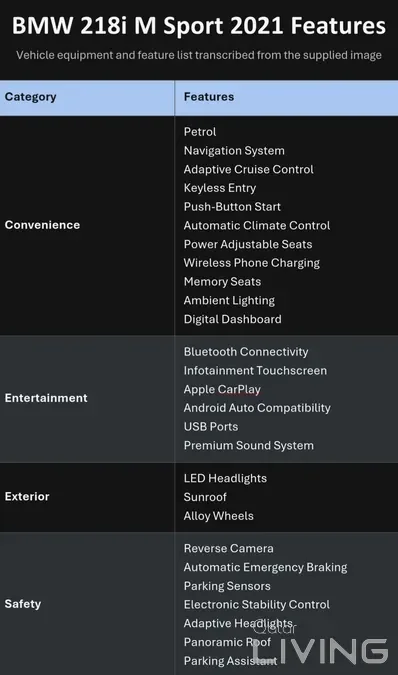Select the Android Auto Compatibility line
The height and width of the screenshot is (675, 398).
(257, 408)
